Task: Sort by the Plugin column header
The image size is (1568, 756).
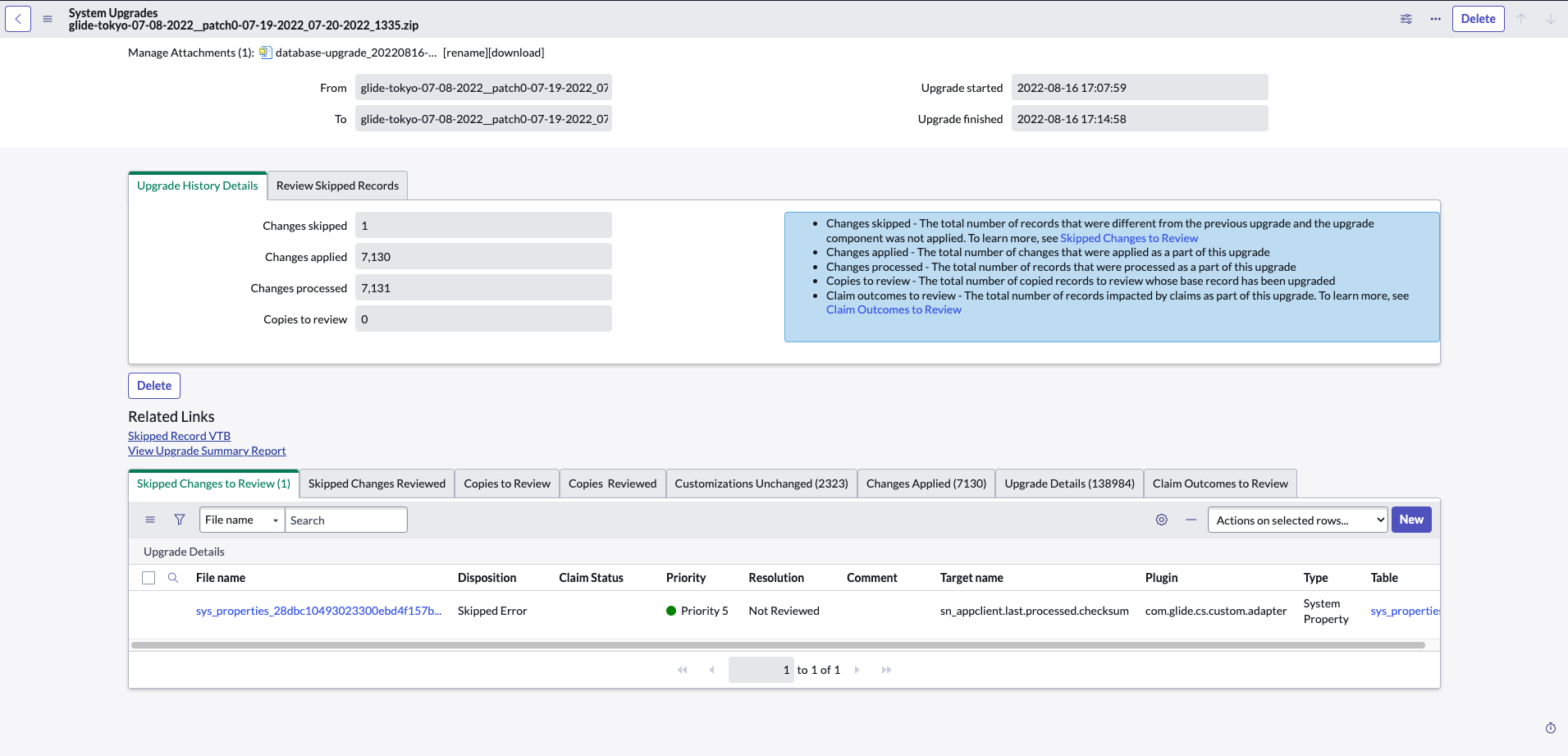Action: 1161,578
